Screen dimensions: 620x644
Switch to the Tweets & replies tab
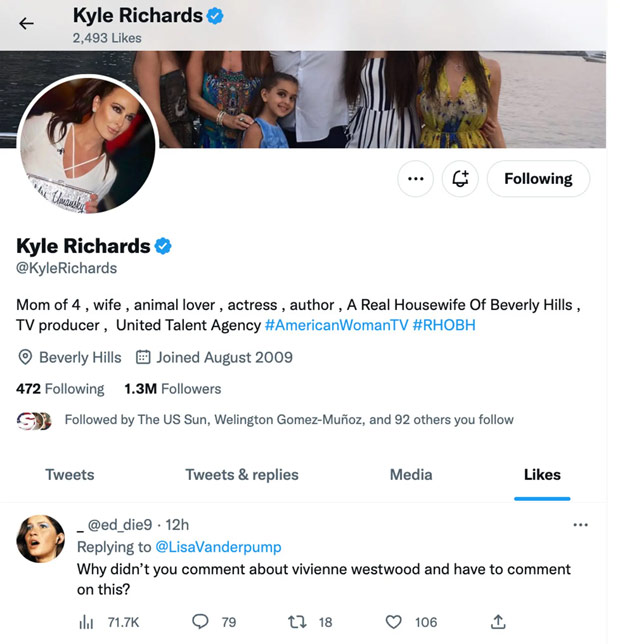point(242,474)
